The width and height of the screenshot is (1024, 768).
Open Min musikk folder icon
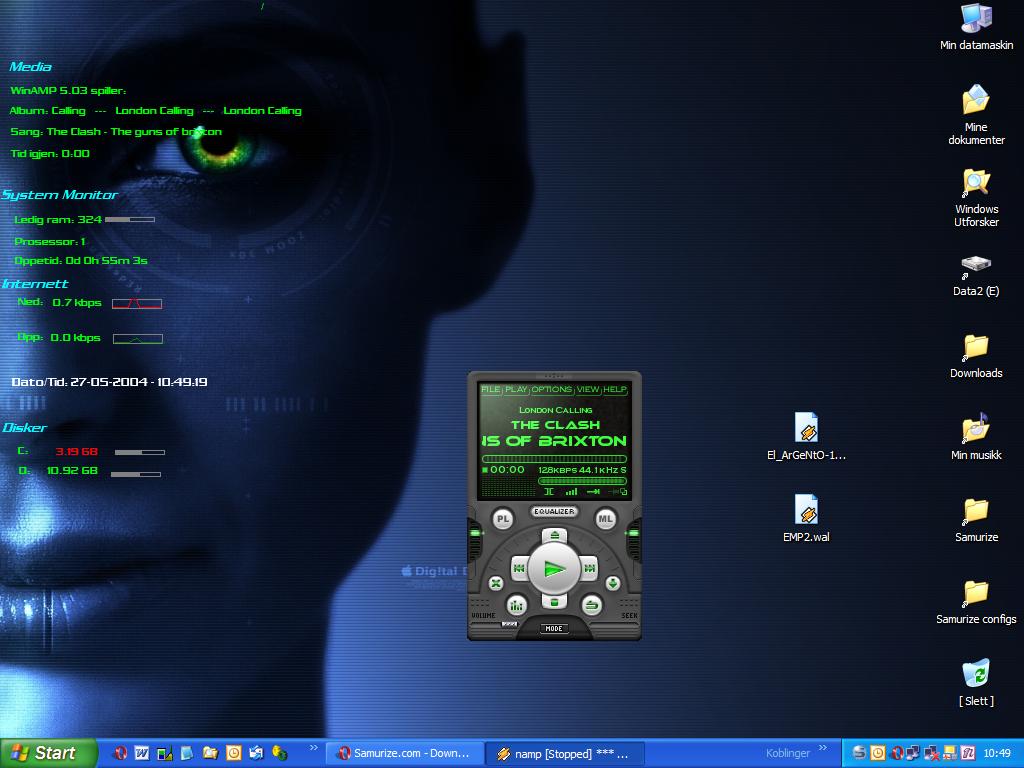(x=976, y=438)
